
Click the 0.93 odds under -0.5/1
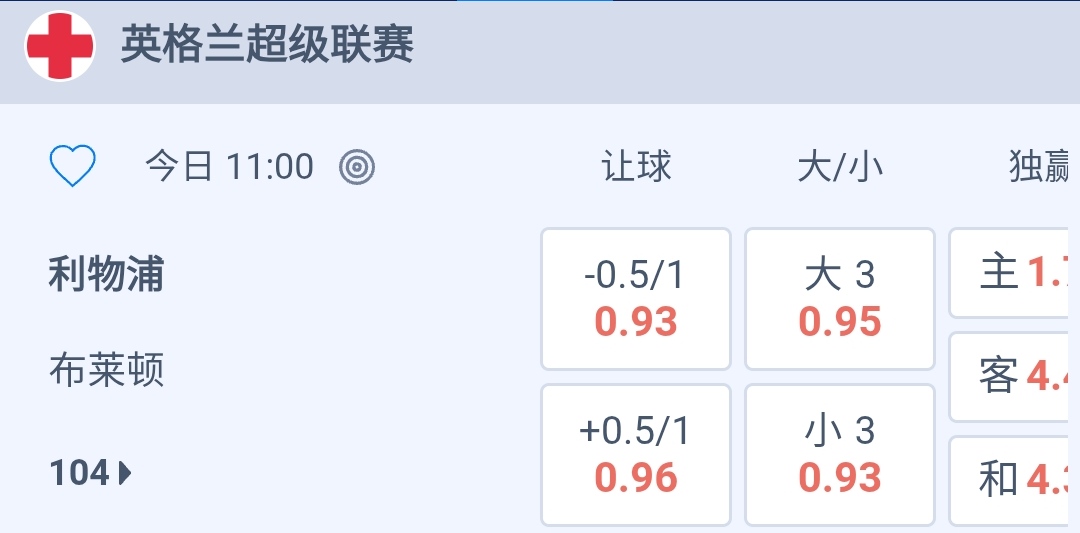[636, 322]
